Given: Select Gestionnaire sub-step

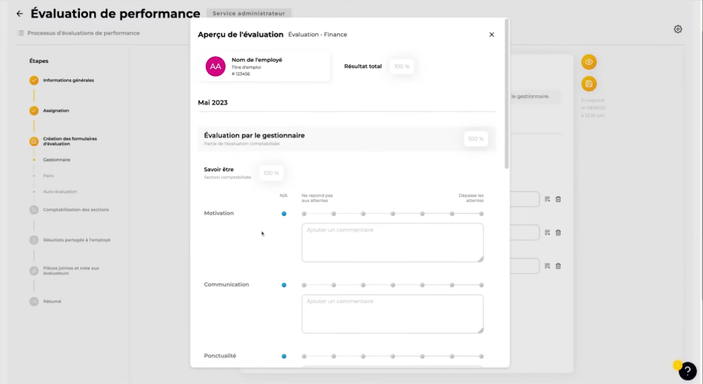Looking at the screenshot, I should coord(56,160).
